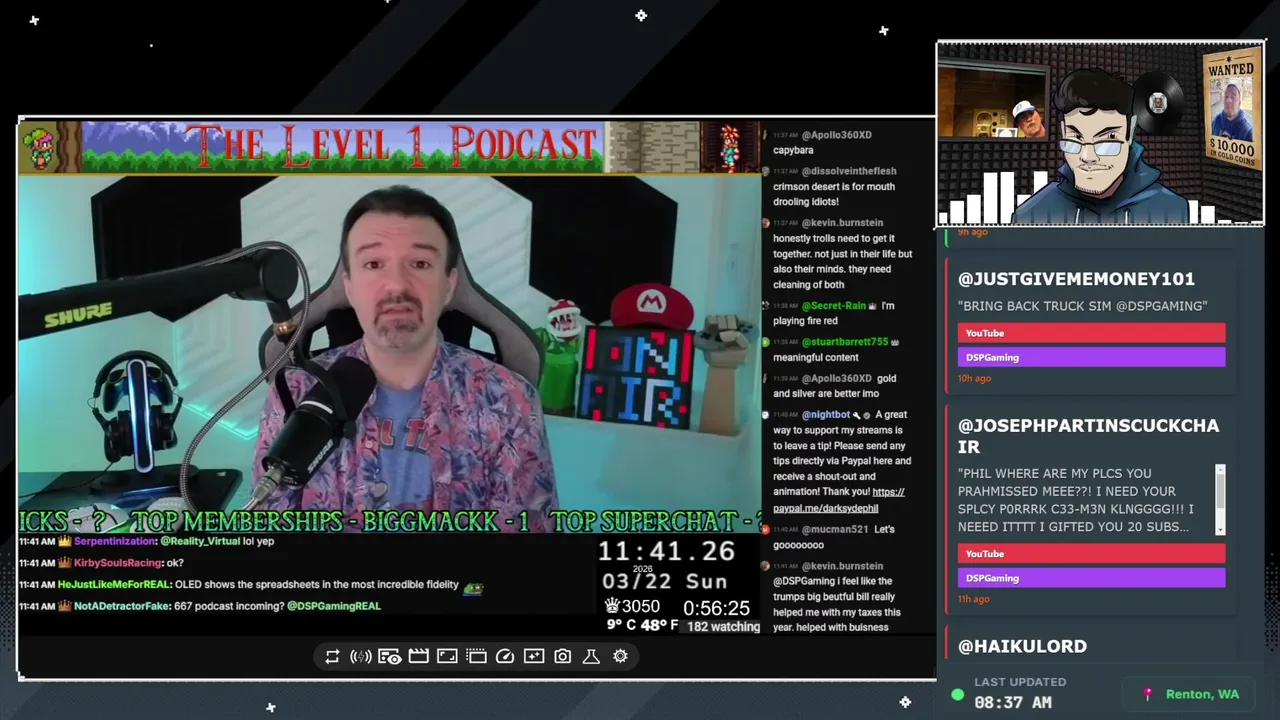Click scrollbar in JOSEPHPARTINSCUCKCHAIR message box

click(1220, 499)
